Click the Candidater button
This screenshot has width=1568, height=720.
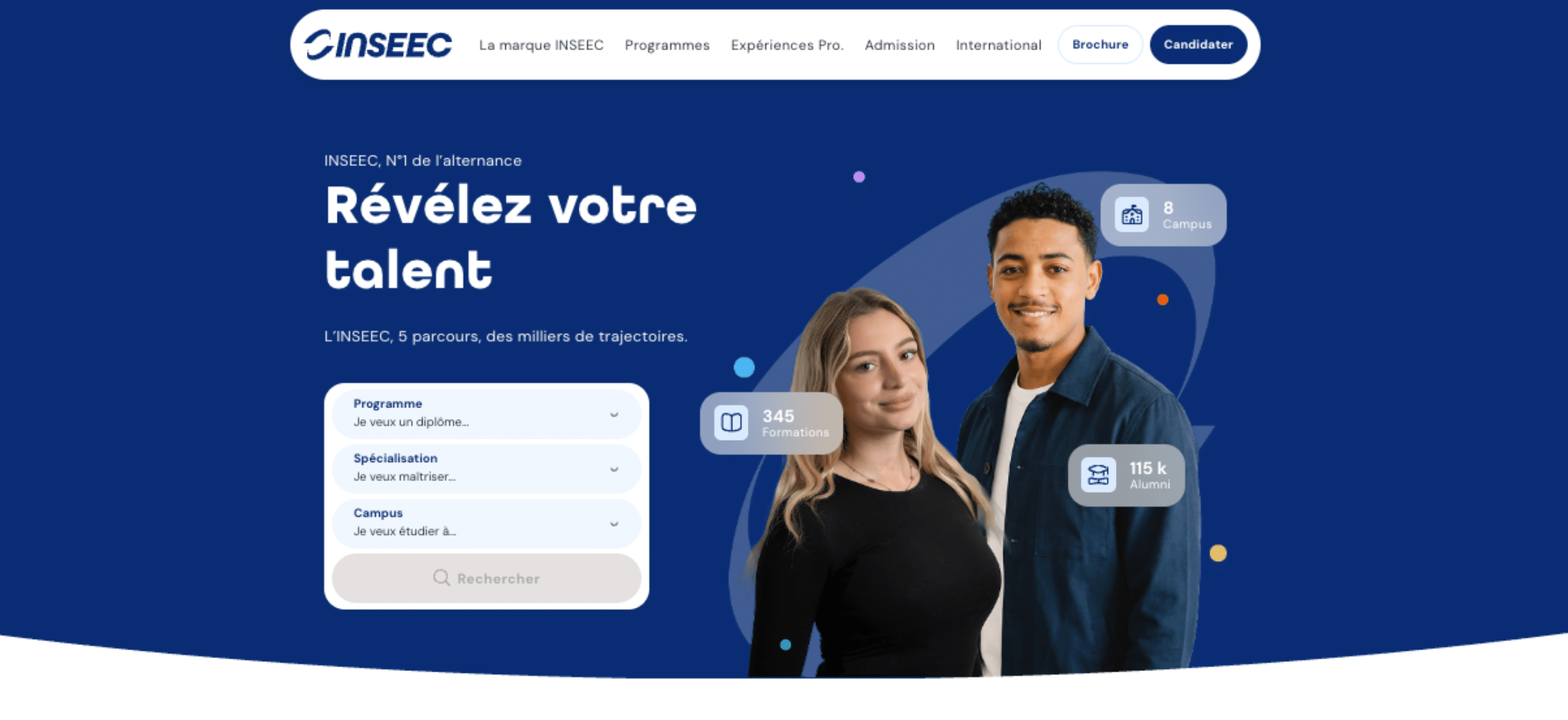coord(1198,45)
